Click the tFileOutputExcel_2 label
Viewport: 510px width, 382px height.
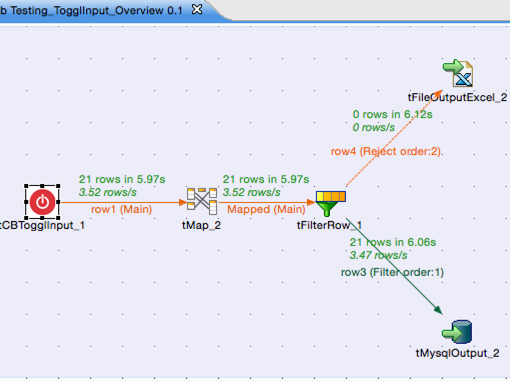pyautogui.click(x=457, y=97)
